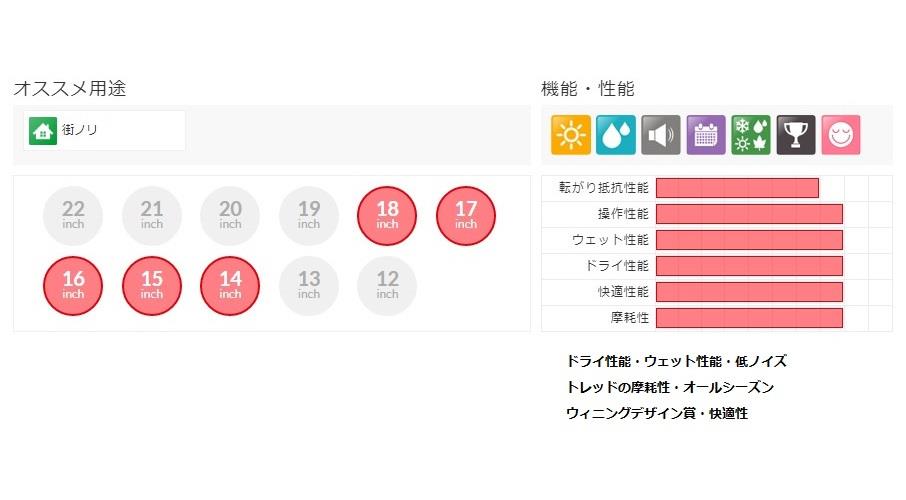906x500 pixels.
Task: Click the green all-season weather icon
Action: click(x=751, y=135)
